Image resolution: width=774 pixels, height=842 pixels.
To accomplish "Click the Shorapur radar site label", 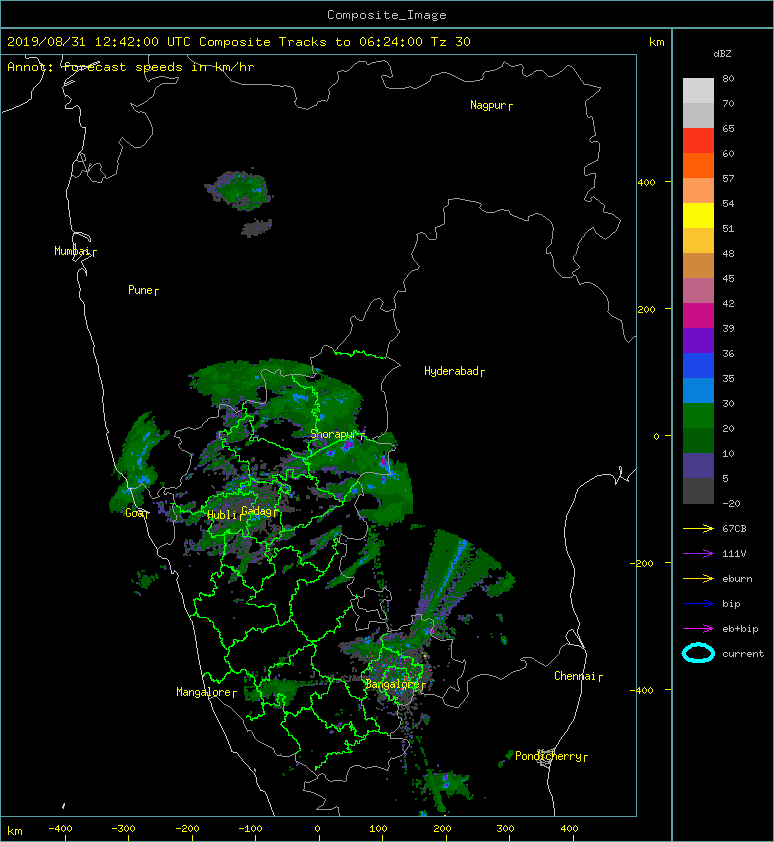I will click(334, 434).
